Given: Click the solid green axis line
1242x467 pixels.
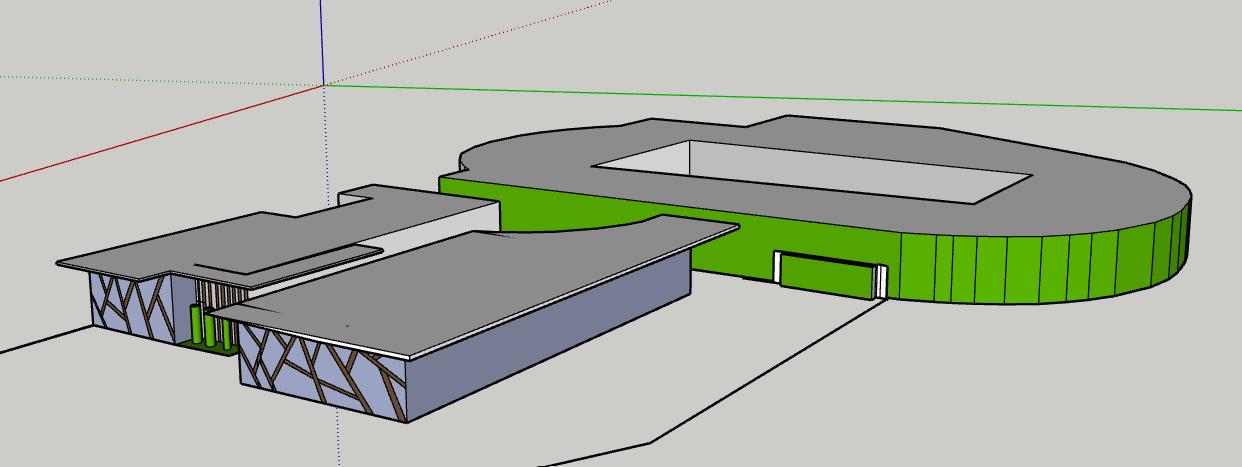Looking at the screenshot, I should 800,99.
